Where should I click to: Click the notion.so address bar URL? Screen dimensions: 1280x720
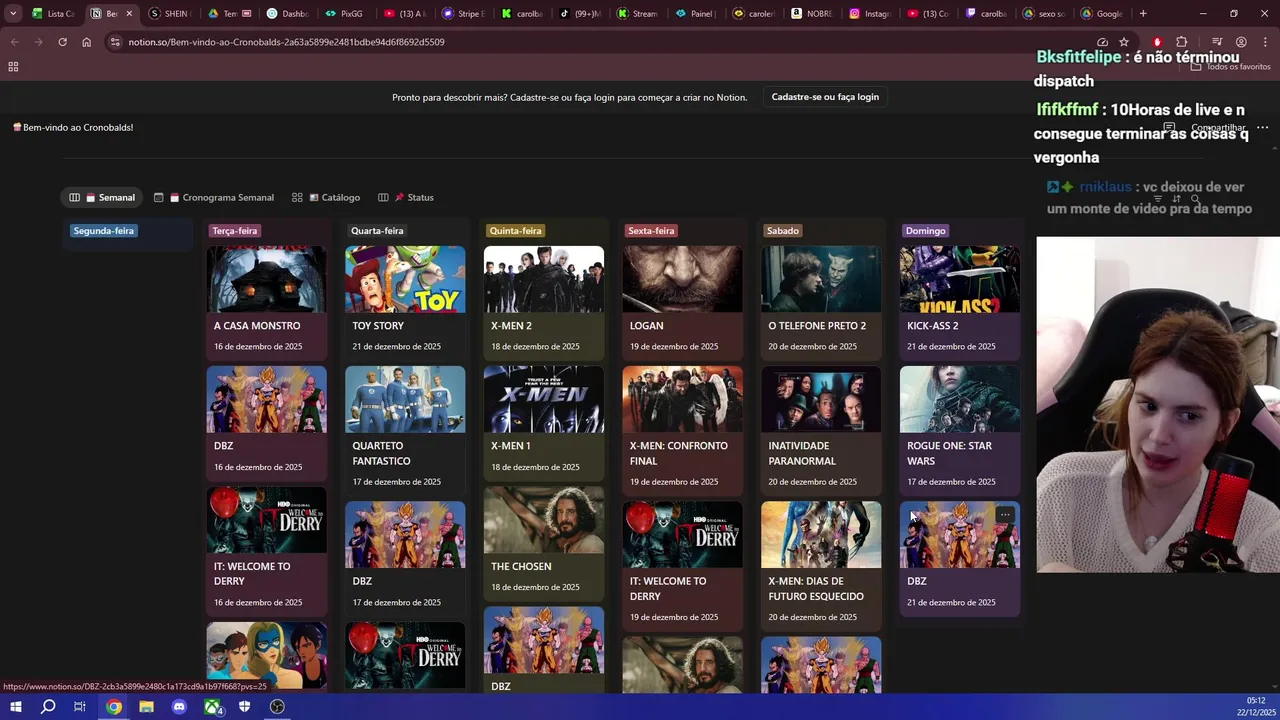click(286, 42)
